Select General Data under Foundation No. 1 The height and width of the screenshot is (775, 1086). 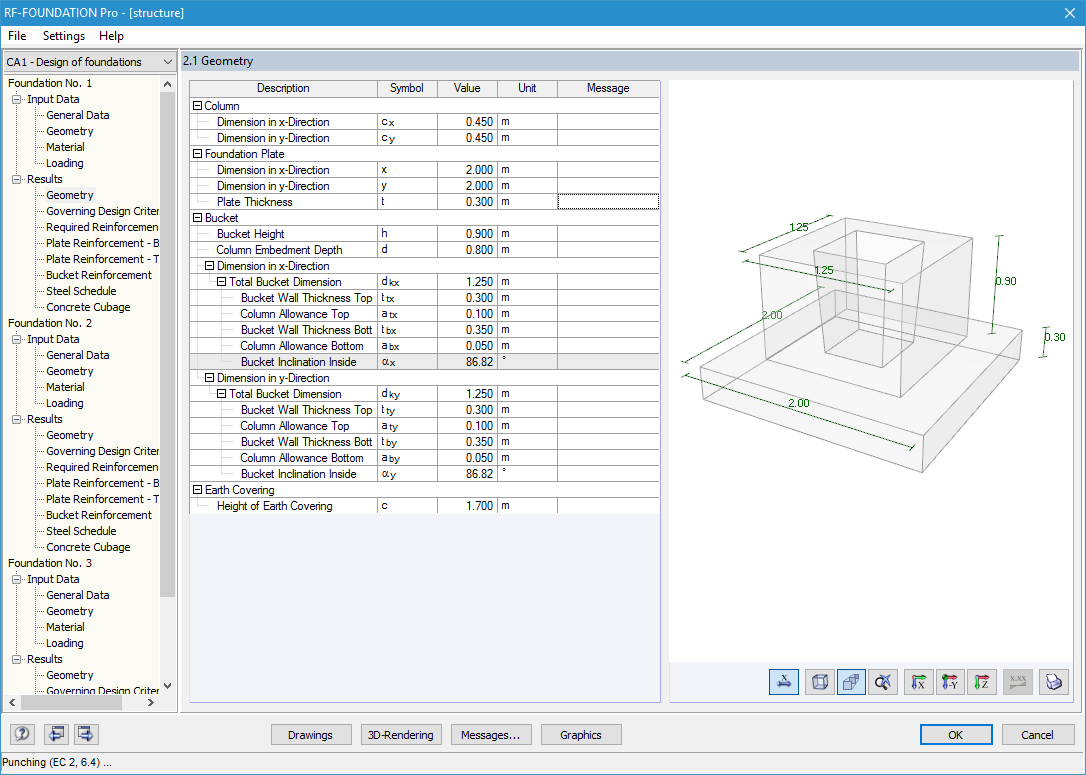click(x=78, y=115)
